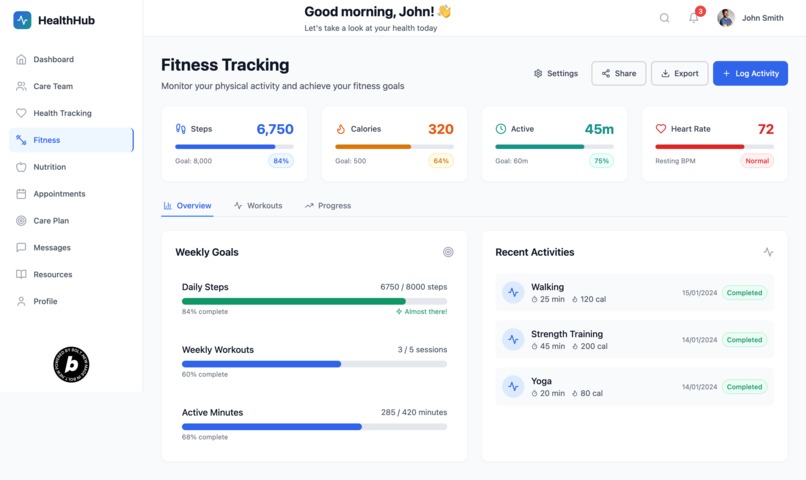This screenshot has width=806, height=480.
Task: Click the Care Team people icon
Action: [21, 86]
